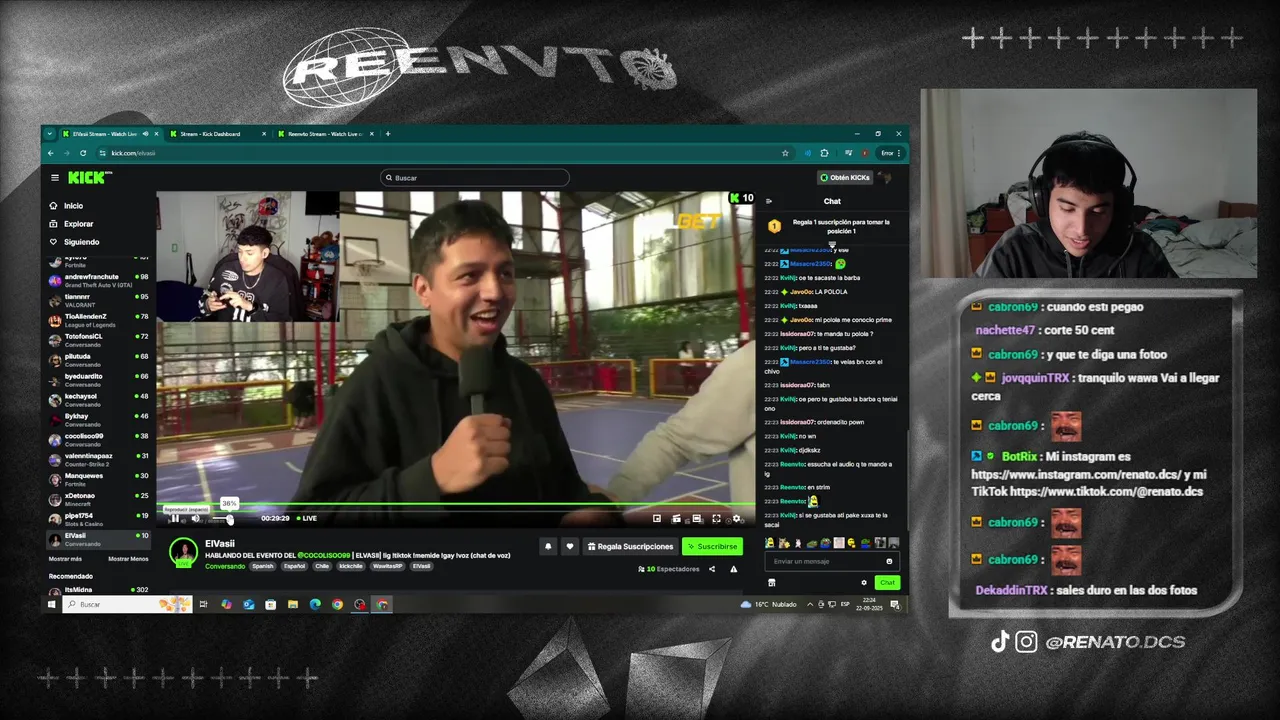The height and width of the screenshot is (720, 1280).
Task: Send message with the green Chat button
Action: click(887, 582)
